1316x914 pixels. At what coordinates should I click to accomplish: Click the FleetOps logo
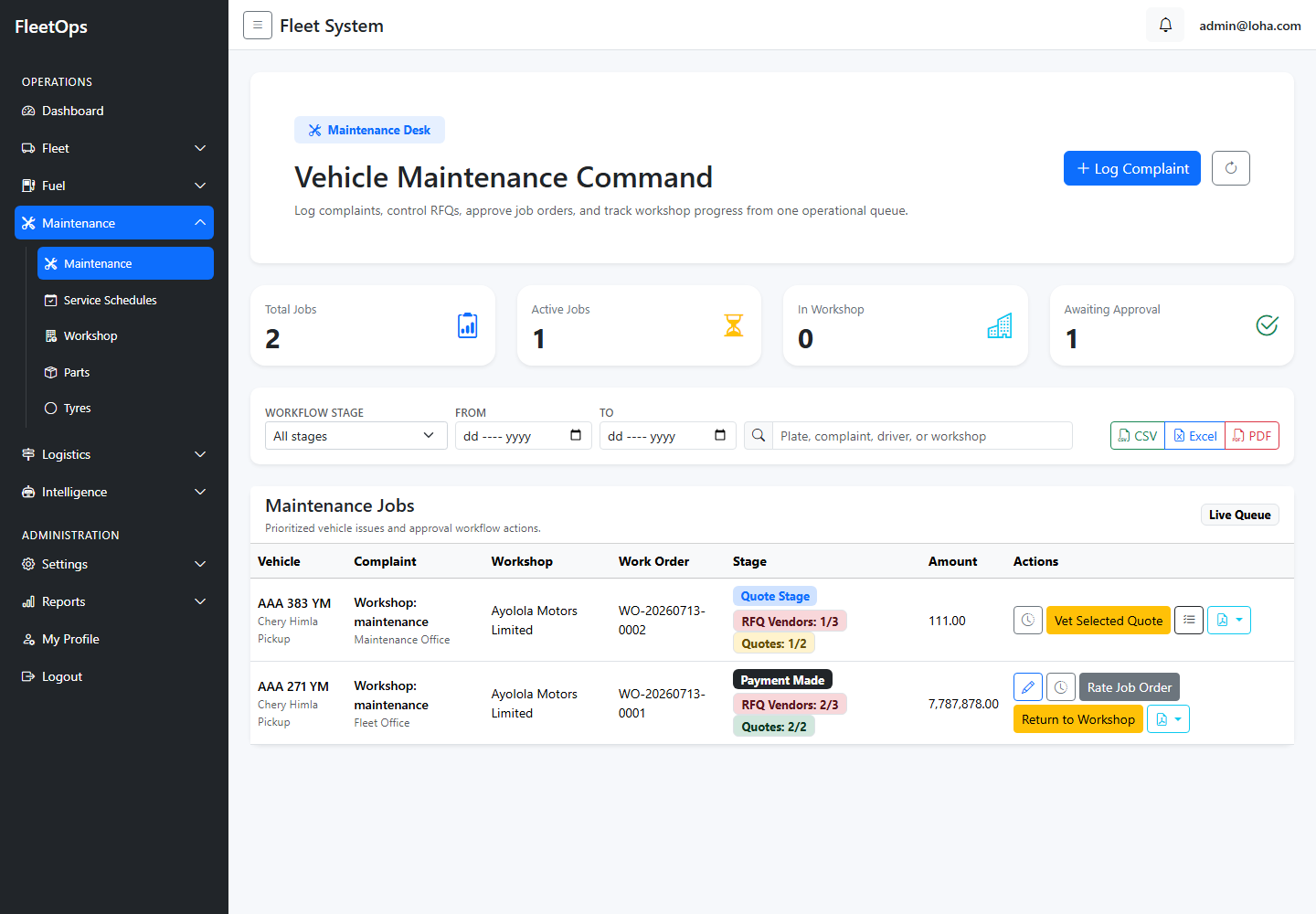coord(51,27)
